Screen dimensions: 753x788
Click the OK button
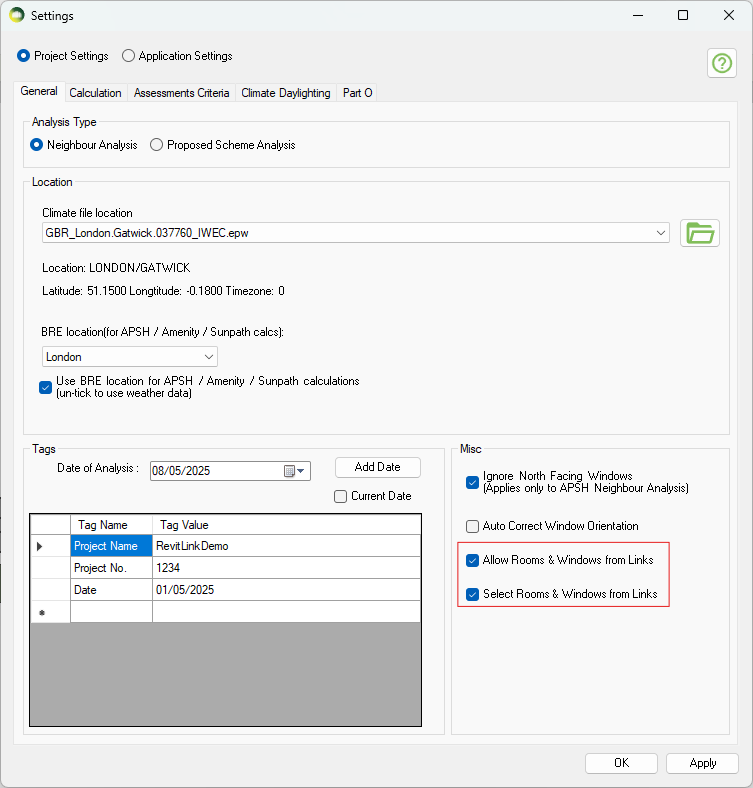click(x=621, y=763)
